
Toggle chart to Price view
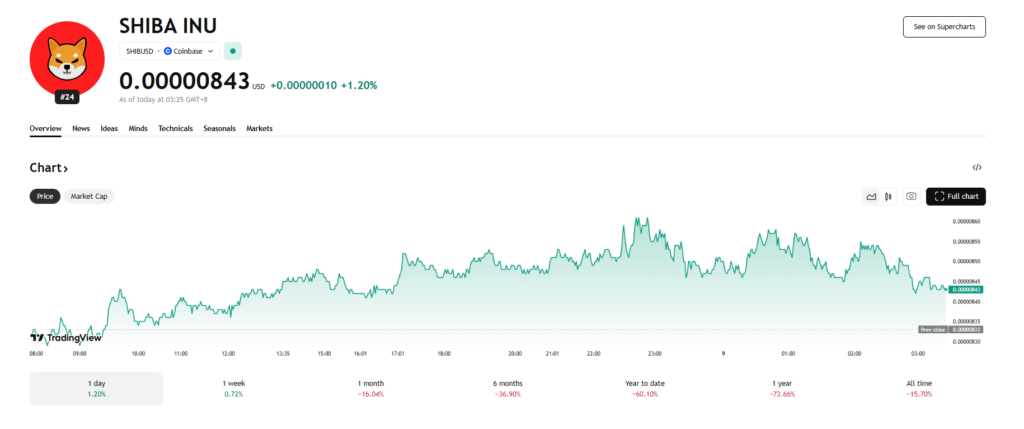(x=45, y=197)
